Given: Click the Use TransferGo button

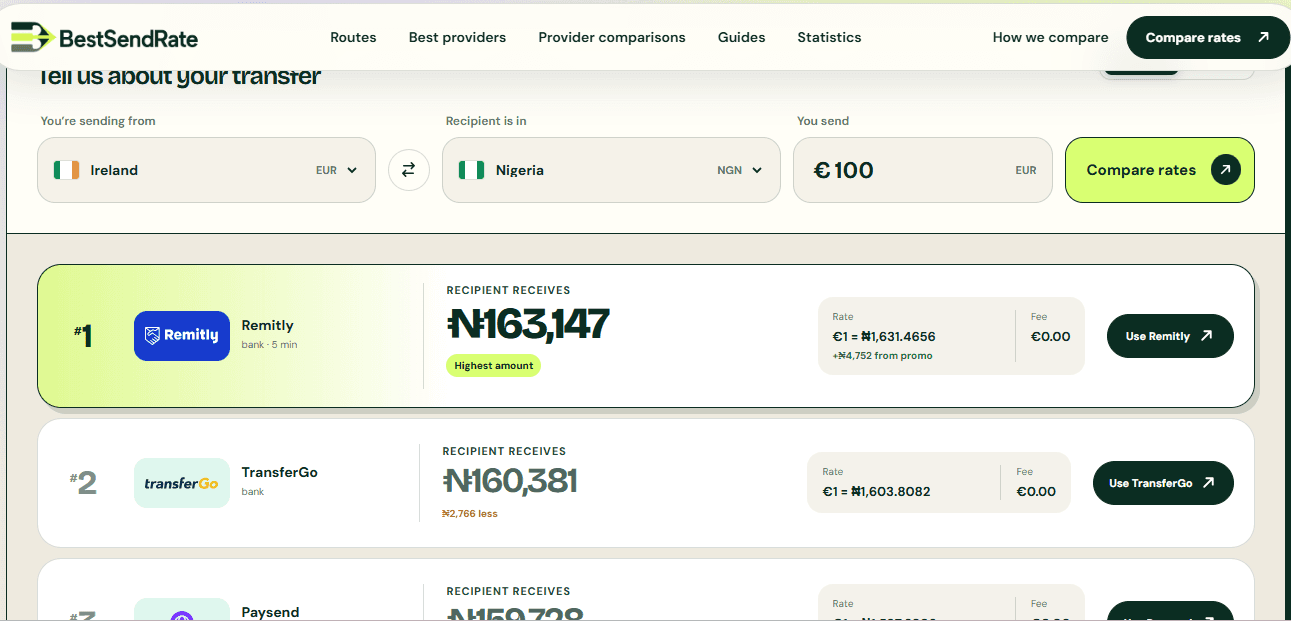Looking at the screenshot, I should [x=1163, y=483].
